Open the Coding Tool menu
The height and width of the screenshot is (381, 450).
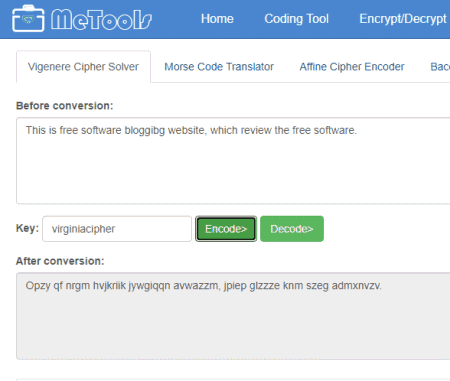click(296, 19)
